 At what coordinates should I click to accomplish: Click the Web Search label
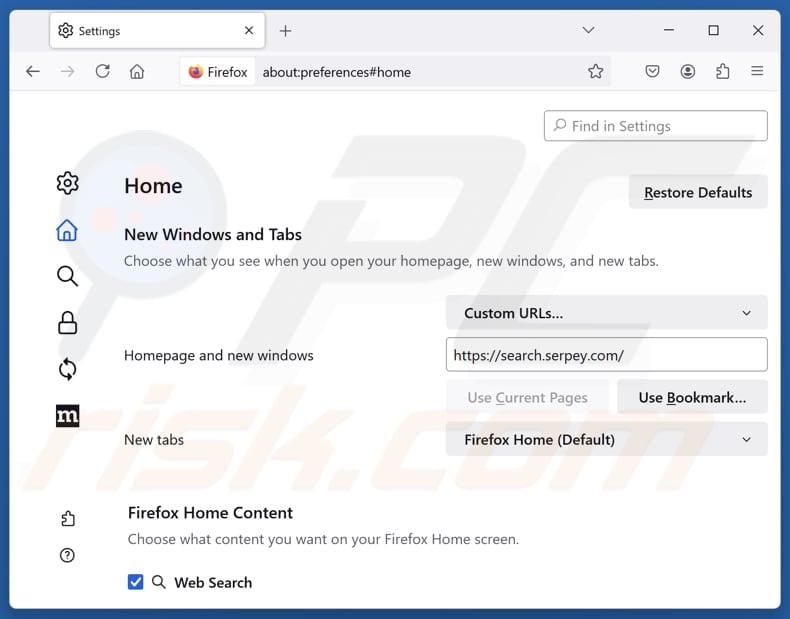[x=213, y=582]
